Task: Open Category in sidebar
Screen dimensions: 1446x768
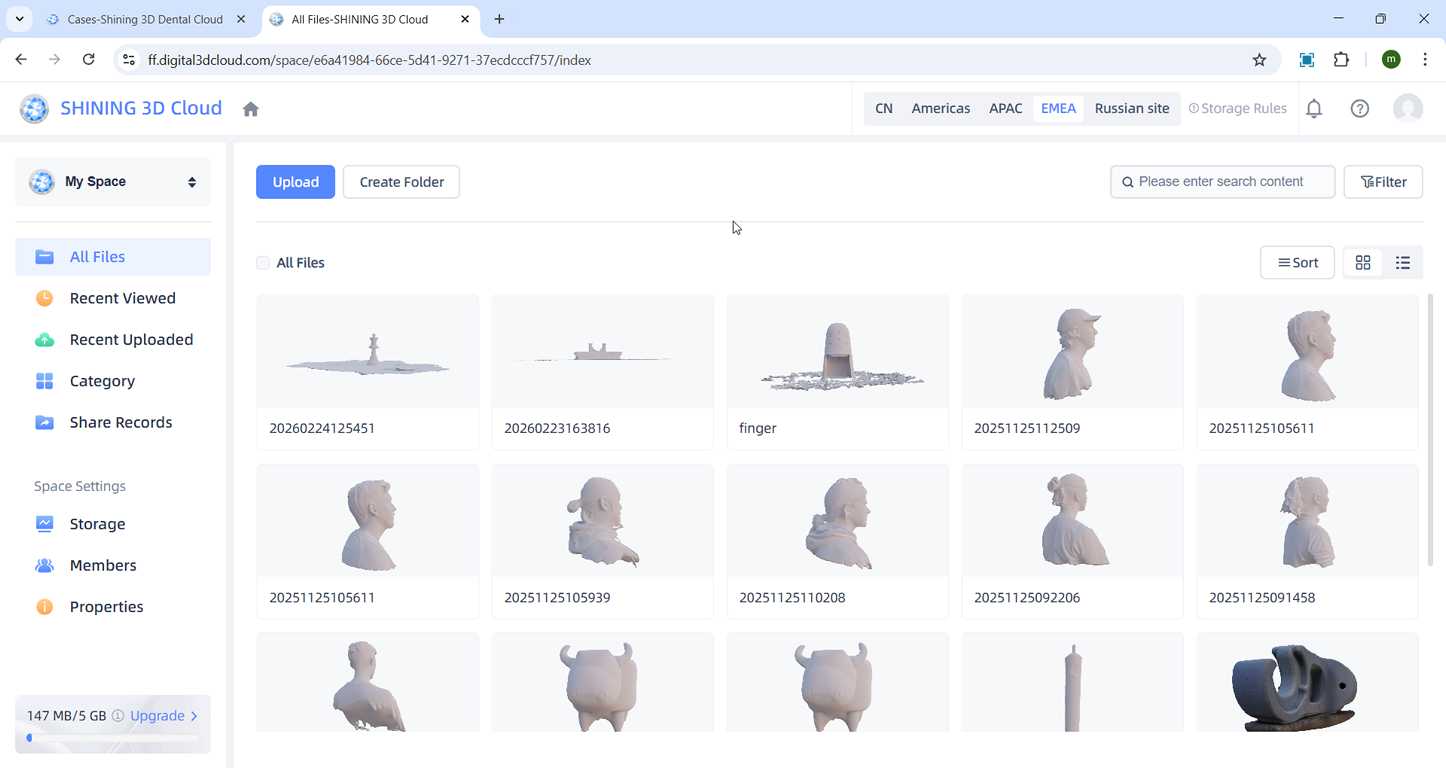Action: coord(113,381)
